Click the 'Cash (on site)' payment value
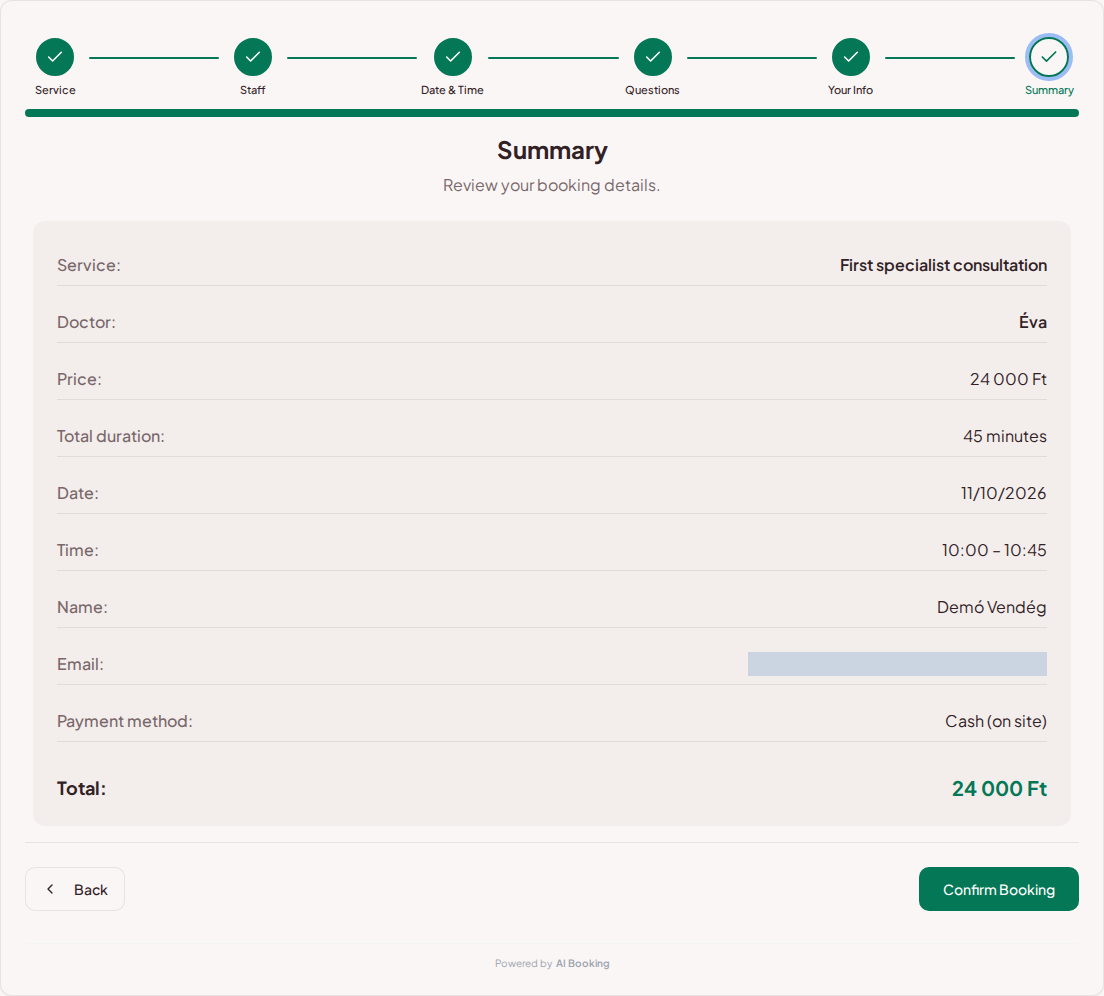Viewport: 1104px width, 996px height. [x=996, y=721]
